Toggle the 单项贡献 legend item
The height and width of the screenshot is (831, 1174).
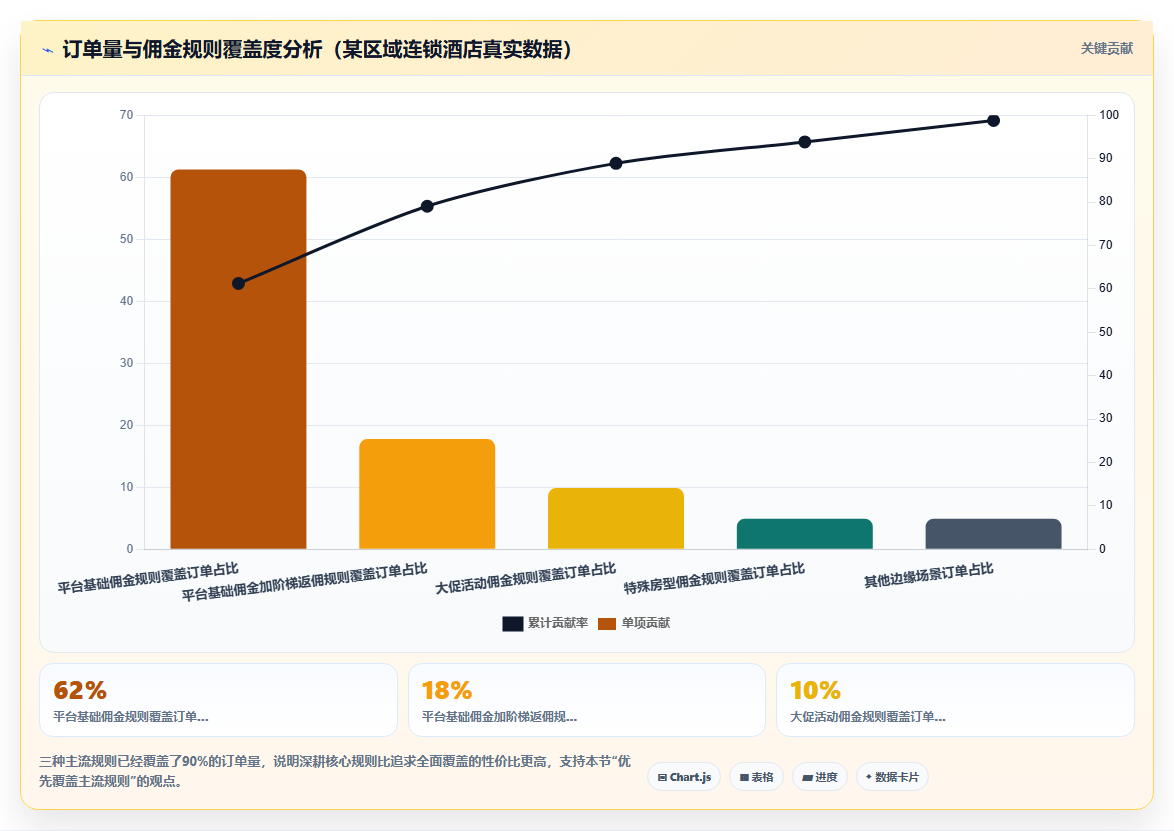click(634, 623)
